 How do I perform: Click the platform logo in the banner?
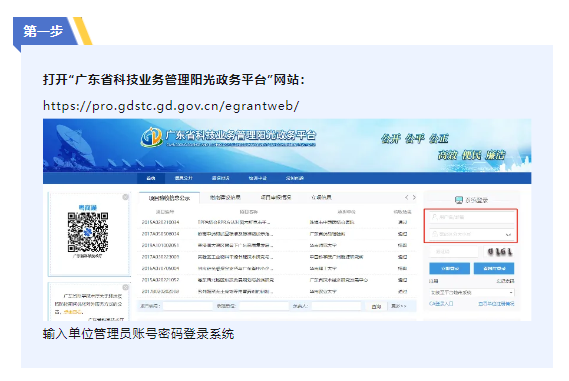pos(152,137)
